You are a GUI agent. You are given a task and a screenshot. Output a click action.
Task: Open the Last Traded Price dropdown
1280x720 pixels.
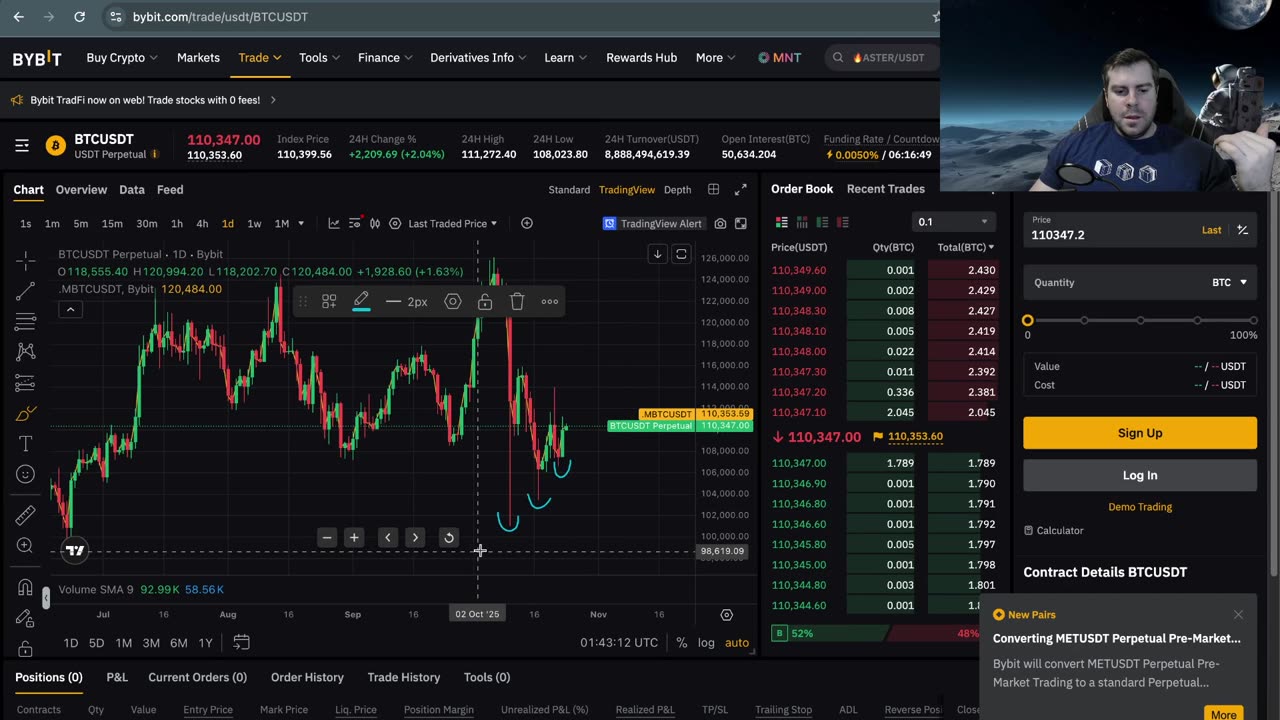click(x=452, y=224)
